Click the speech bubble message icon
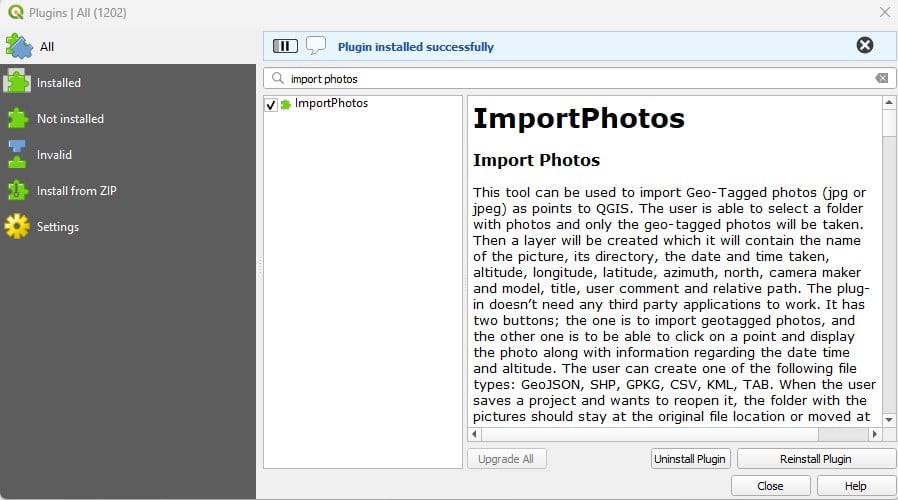Viewport: 898px width, 500px height. point(316,45)
